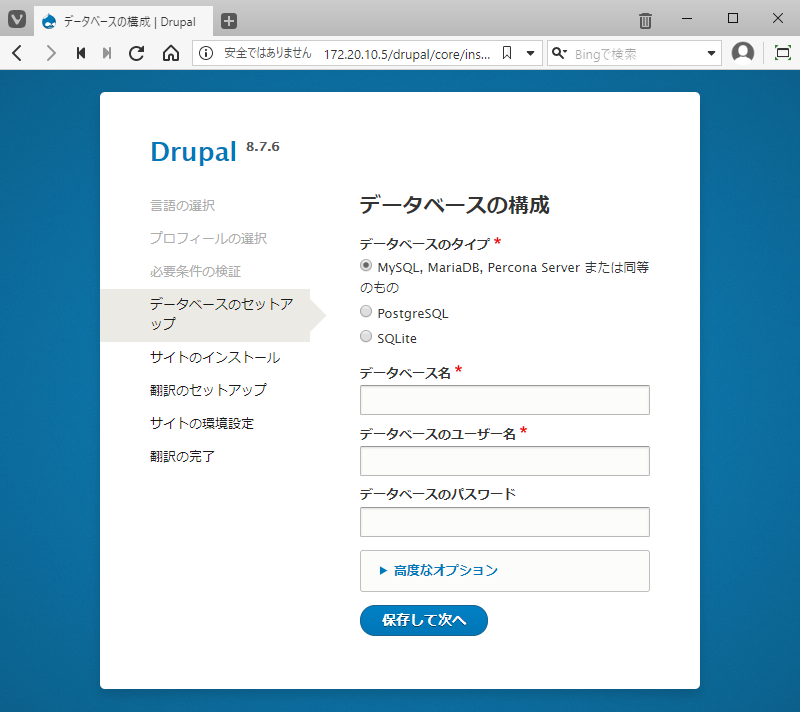Click the データベースのパスワード input field
The width and height of the screenshot is (800, 712).
pyautogui.click(x=505, y=522)
